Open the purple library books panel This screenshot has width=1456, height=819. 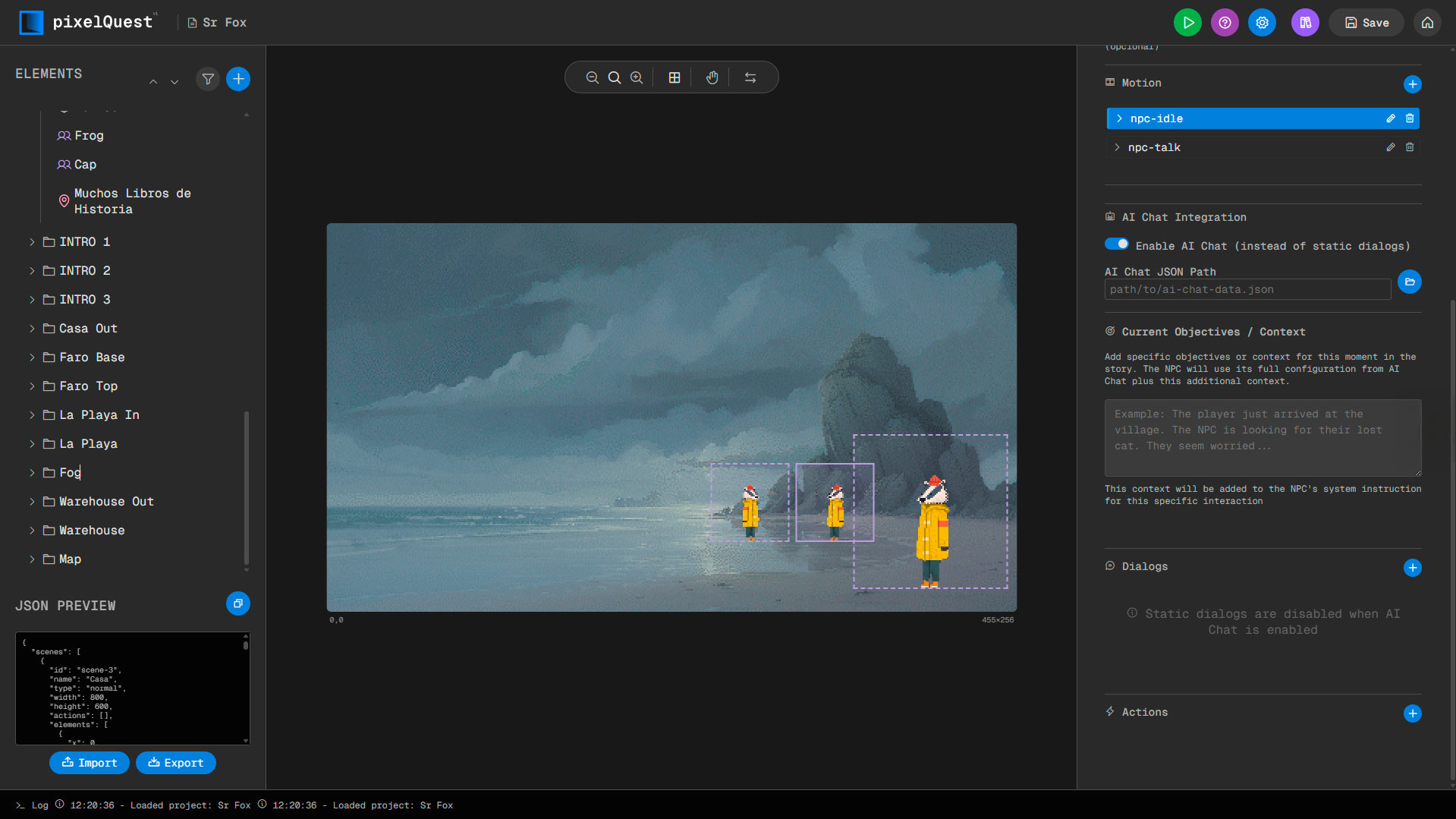click(1305, 22)
